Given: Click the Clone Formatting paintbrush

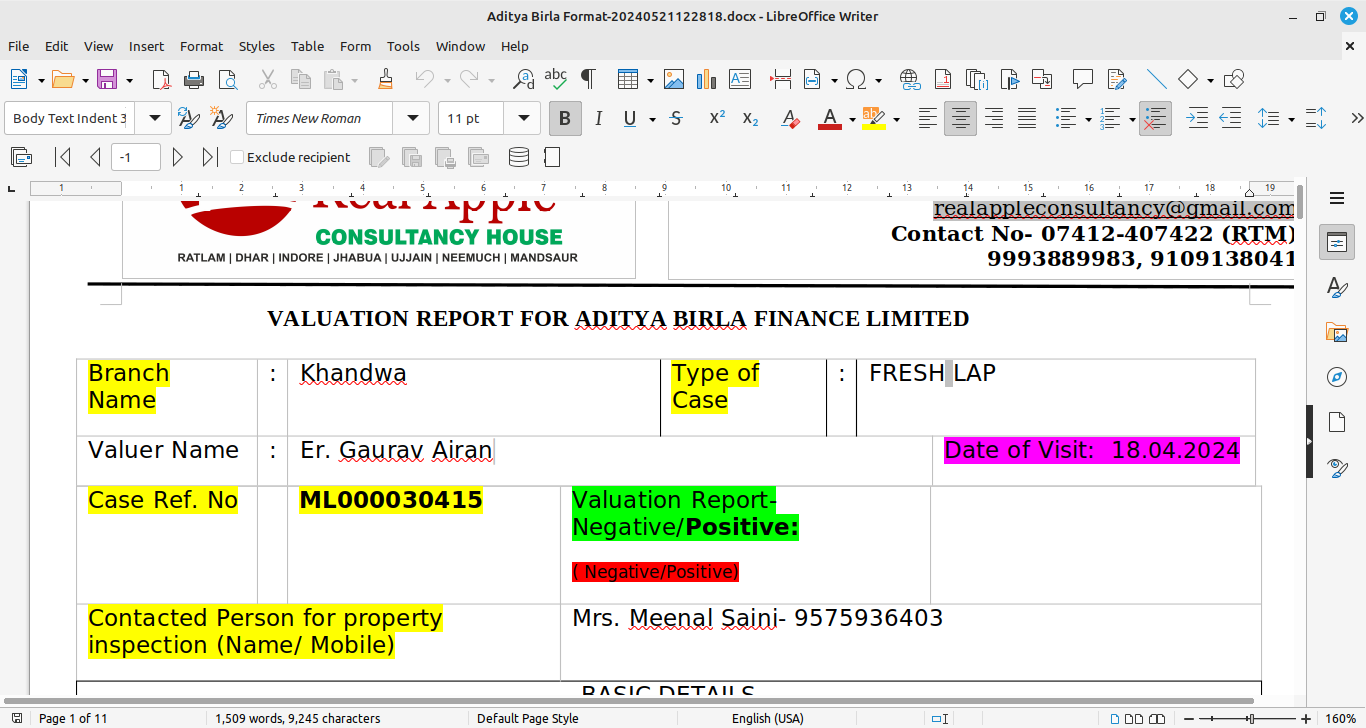Looking at the screenshot, I should [385, 80].
